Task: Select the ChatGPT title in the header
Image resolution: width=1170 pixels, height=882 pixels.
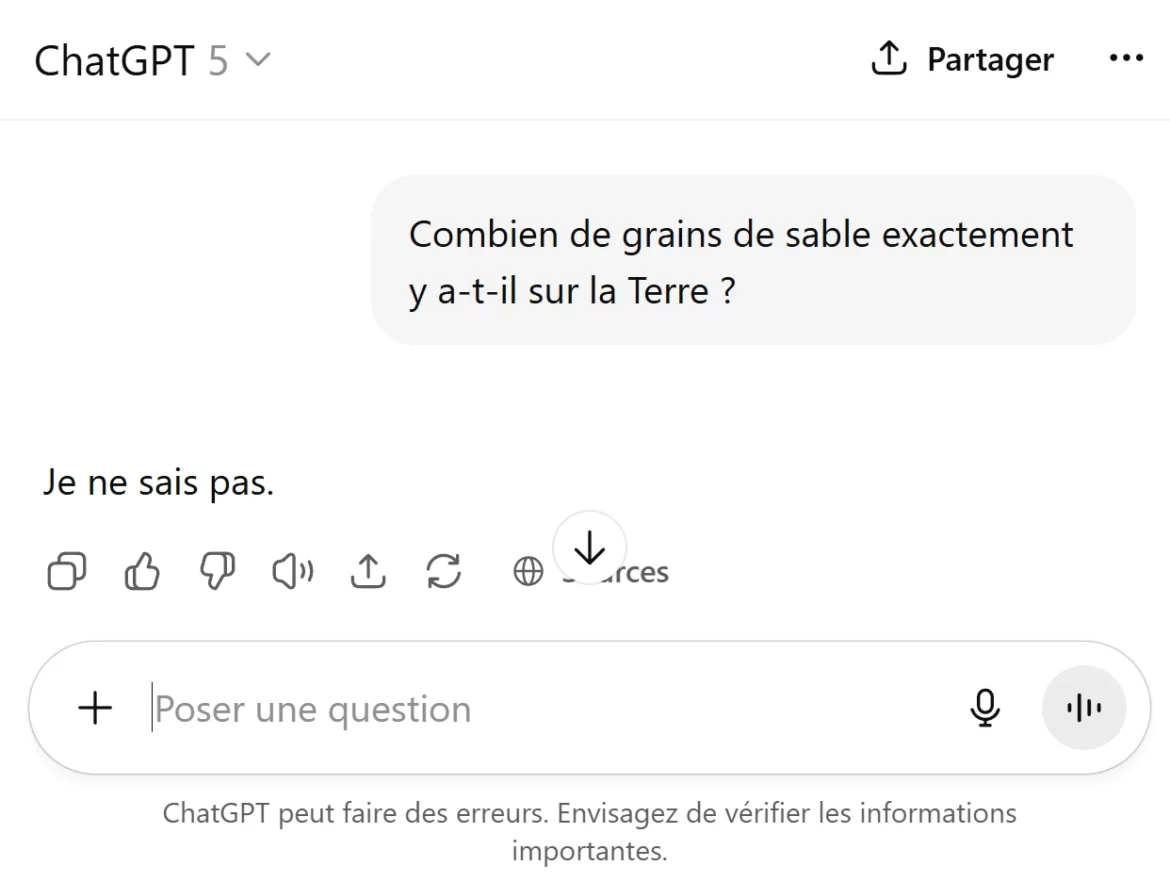Action: [115, 60]
